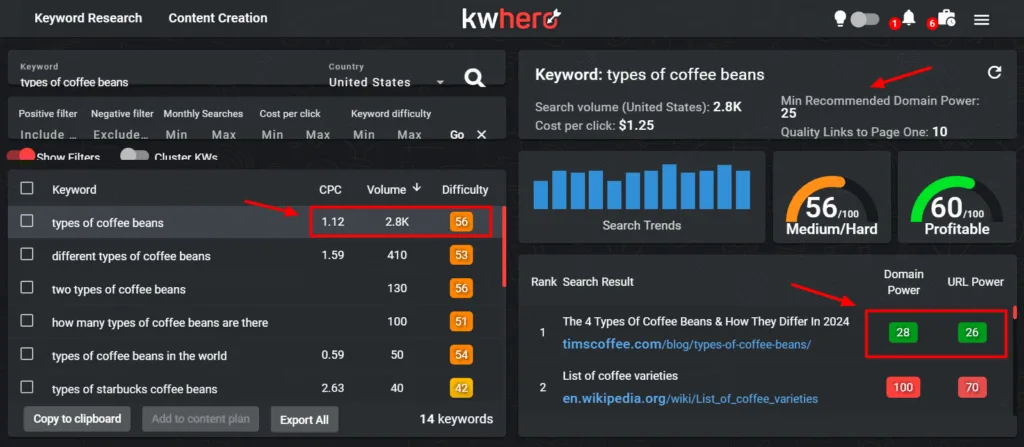Click the Cost per click Min field
Screen dimensions: 1024x447
point(272,135)
